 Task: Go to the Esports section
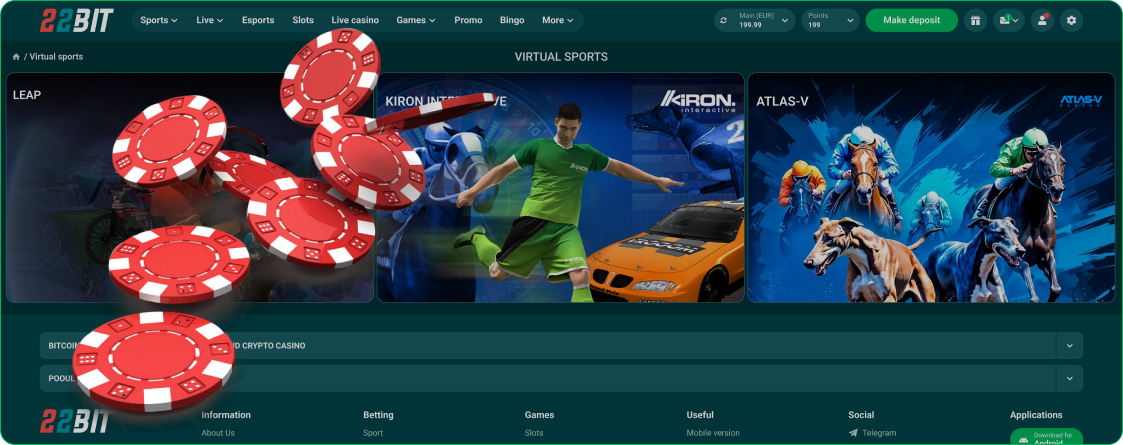pyautogui.click(x=258, y=20)
